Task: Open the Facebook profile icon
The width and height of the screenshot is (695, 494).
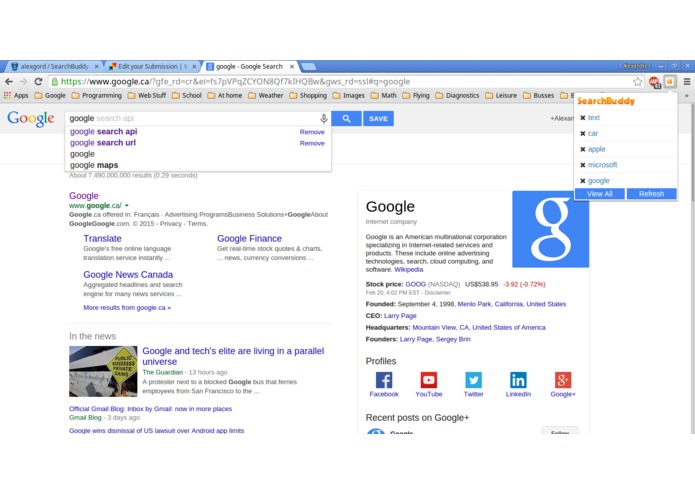Action: click(x=384, y=380)
